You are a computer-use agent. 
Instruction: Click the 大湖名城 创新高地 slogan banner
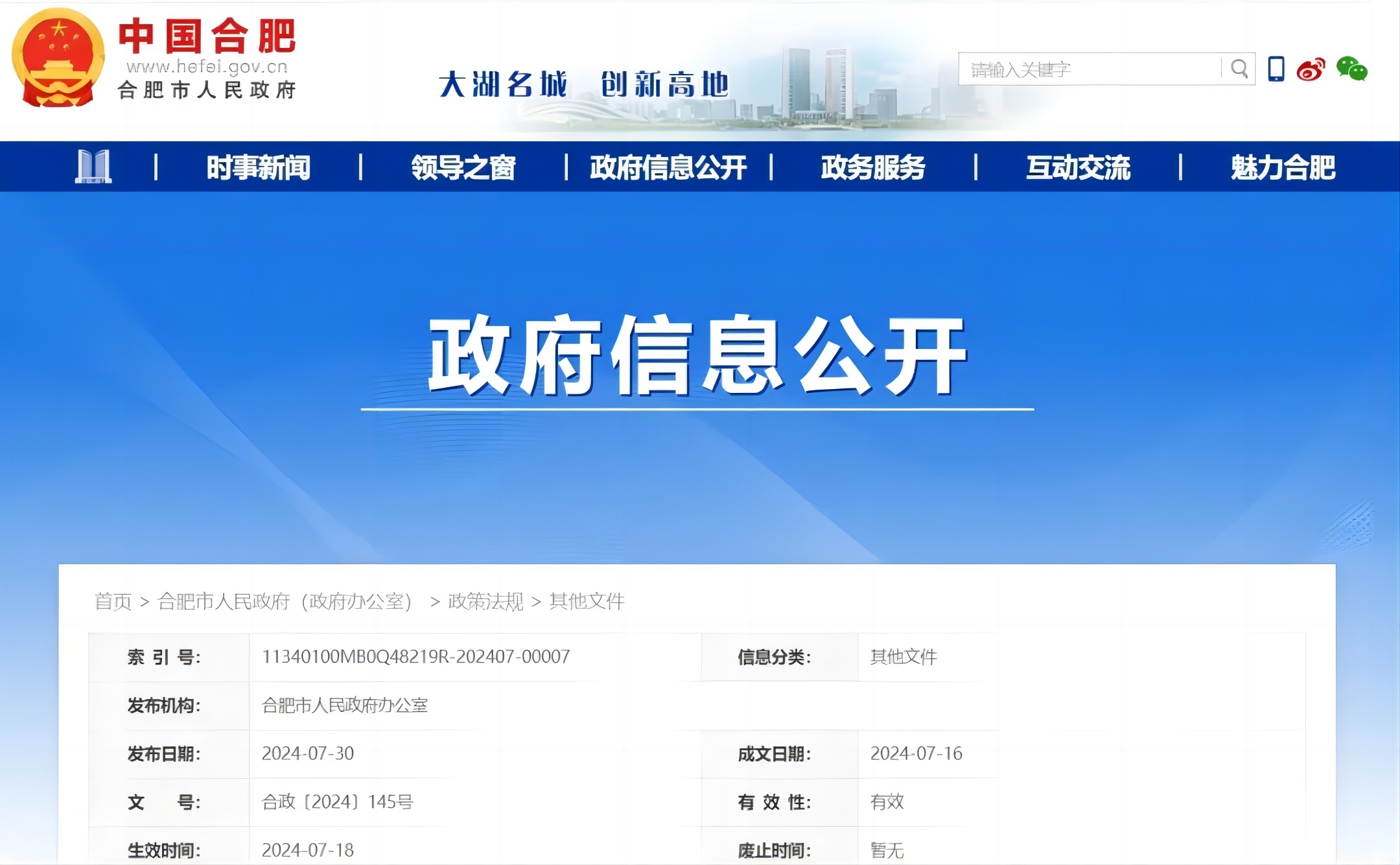[583, 84]
